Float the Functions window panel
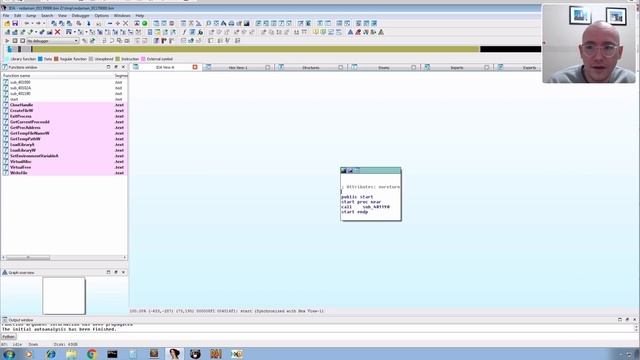Viewport: 640px width, 360px height. (116, 67)
